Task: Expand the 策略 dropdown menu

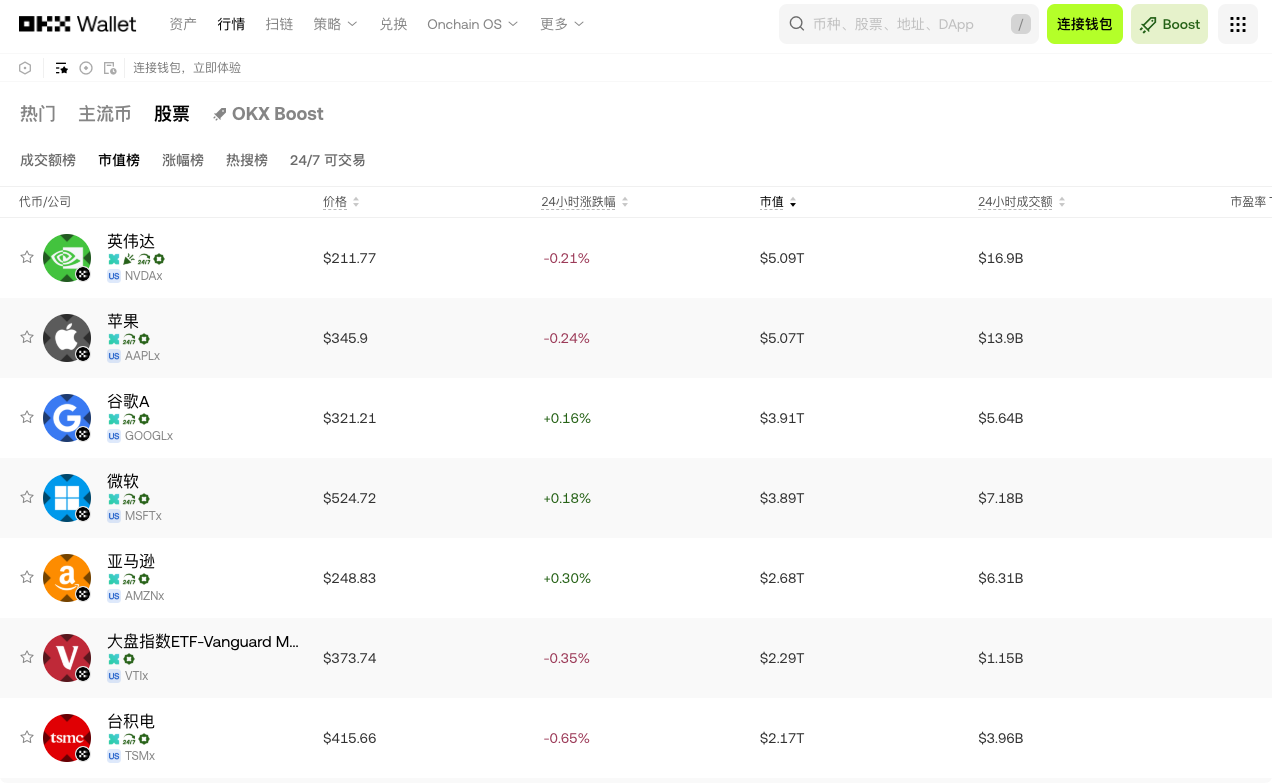Action: pyautogui.click(x=335, y=24)
